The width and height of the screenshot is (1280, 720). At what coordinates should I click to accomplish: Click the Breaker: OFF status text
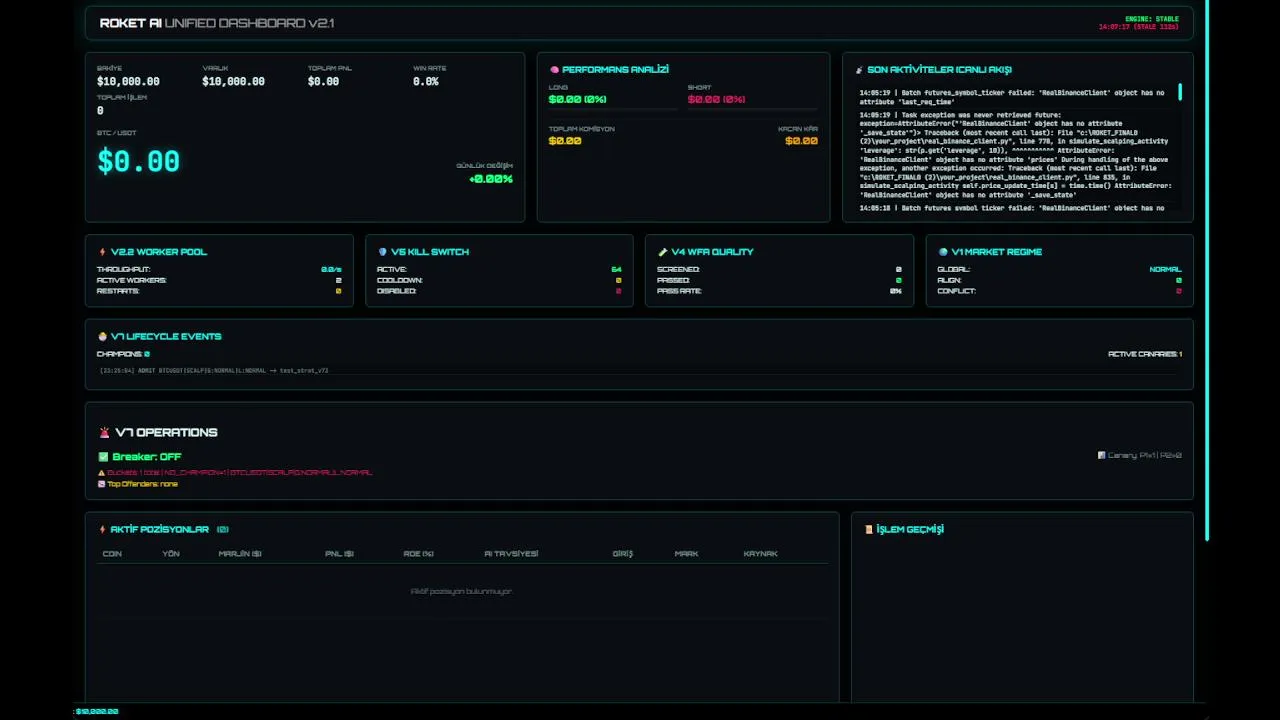click(146, 457)
